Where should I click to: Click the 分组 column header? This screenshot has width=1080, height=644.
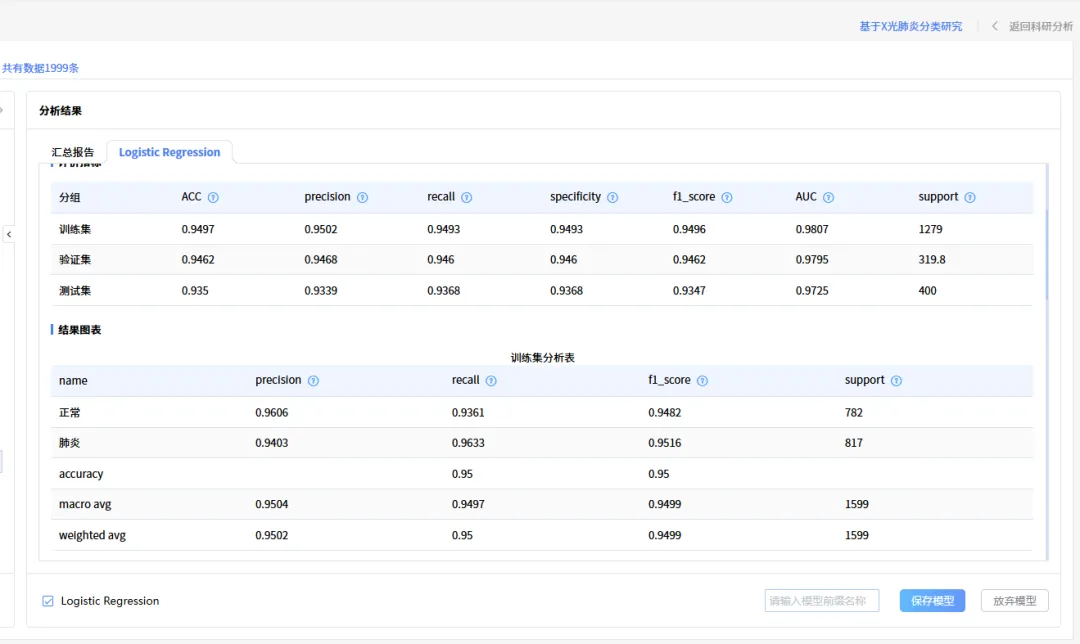pos(70,198)
